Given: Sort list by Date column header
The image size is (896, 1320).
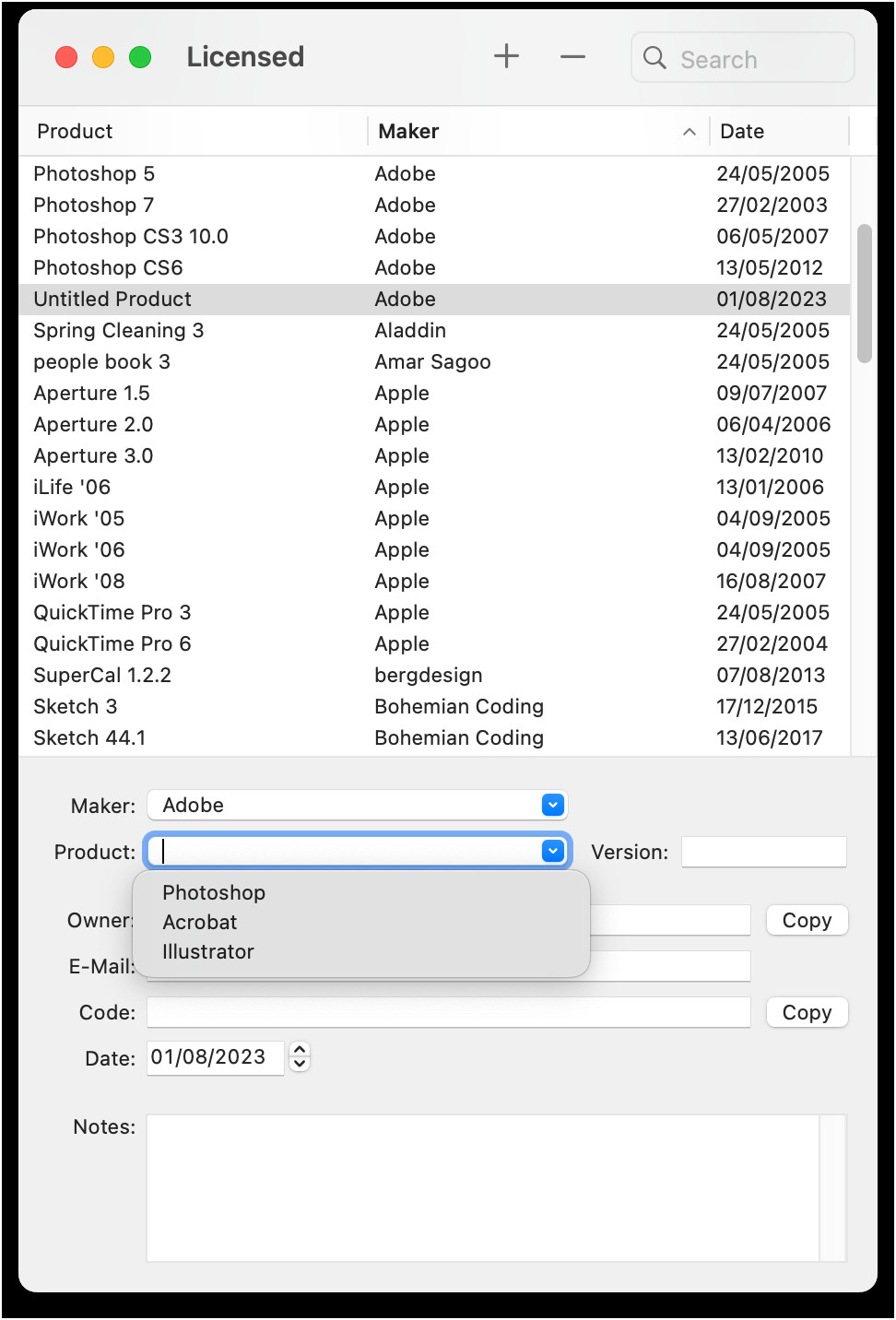Looking at the screenshot, I should (x=742, y=132).
